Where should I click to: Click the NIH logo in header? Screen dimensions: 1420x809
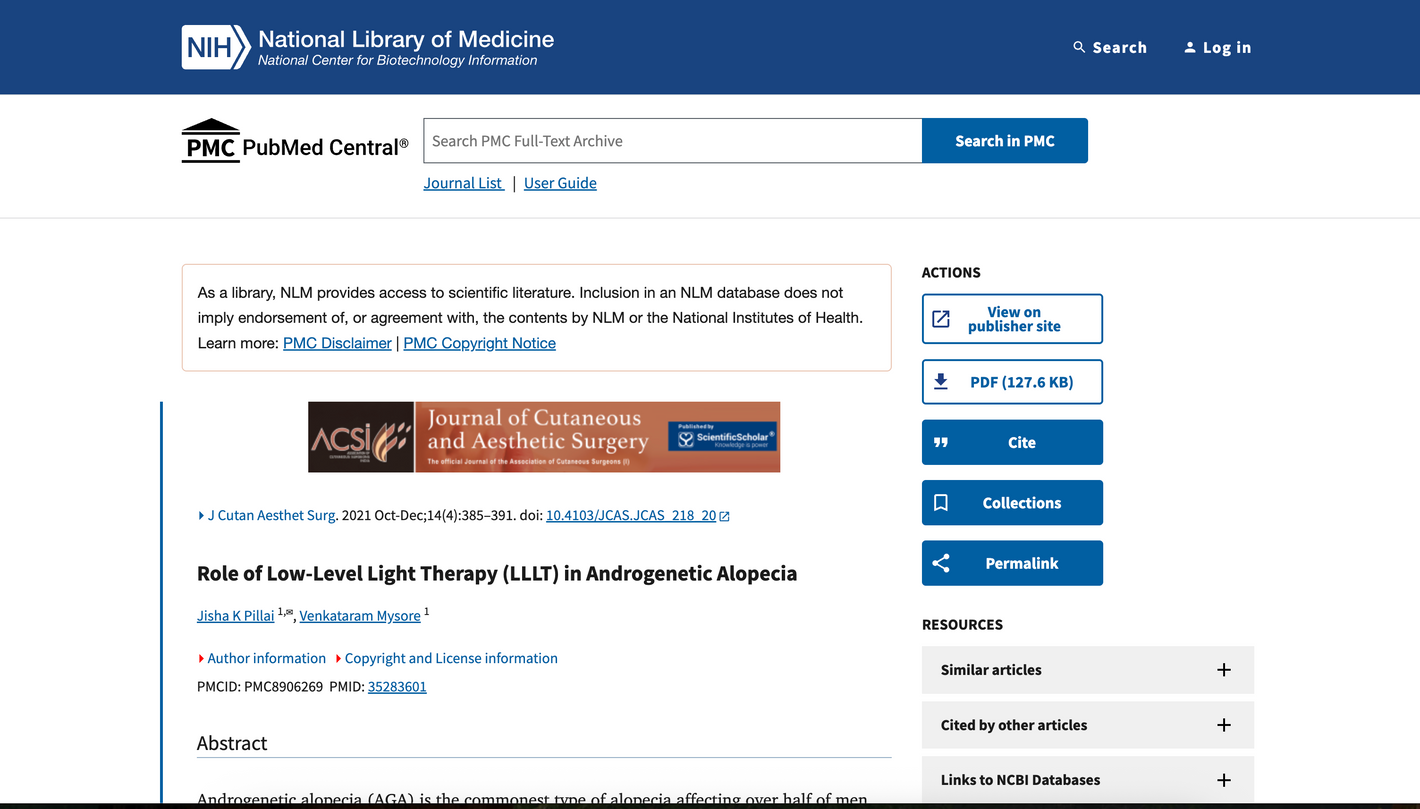[x=214, y=47]
